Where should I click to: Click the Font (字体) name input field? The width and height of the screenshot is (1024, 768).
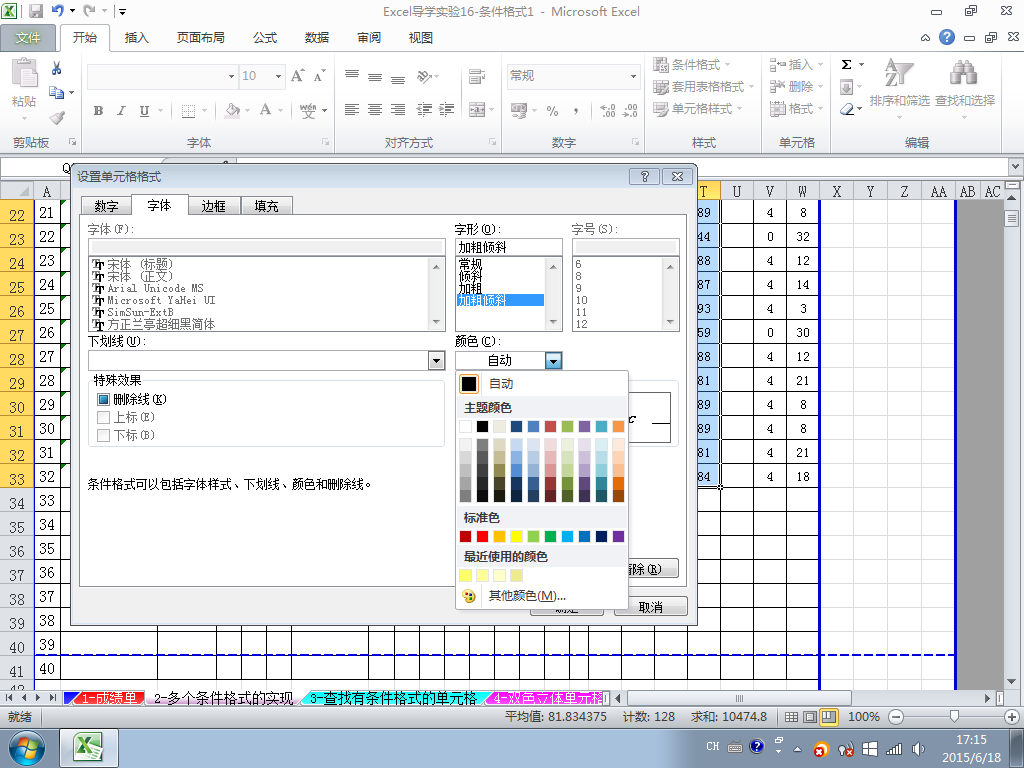click(266, 247)
